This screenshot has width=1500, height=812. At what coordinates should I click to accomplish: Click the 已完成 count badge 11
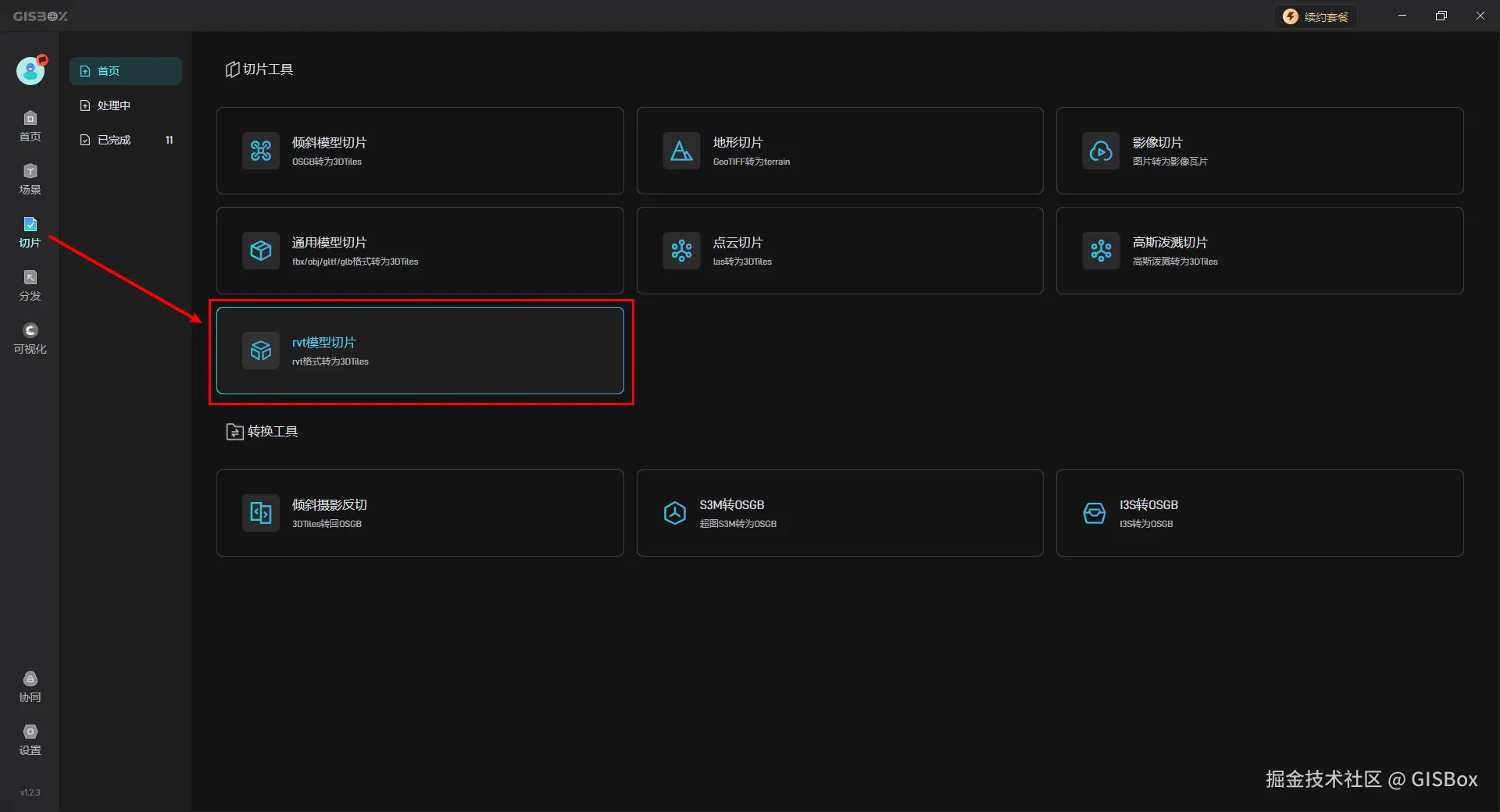tap(169, 140)
